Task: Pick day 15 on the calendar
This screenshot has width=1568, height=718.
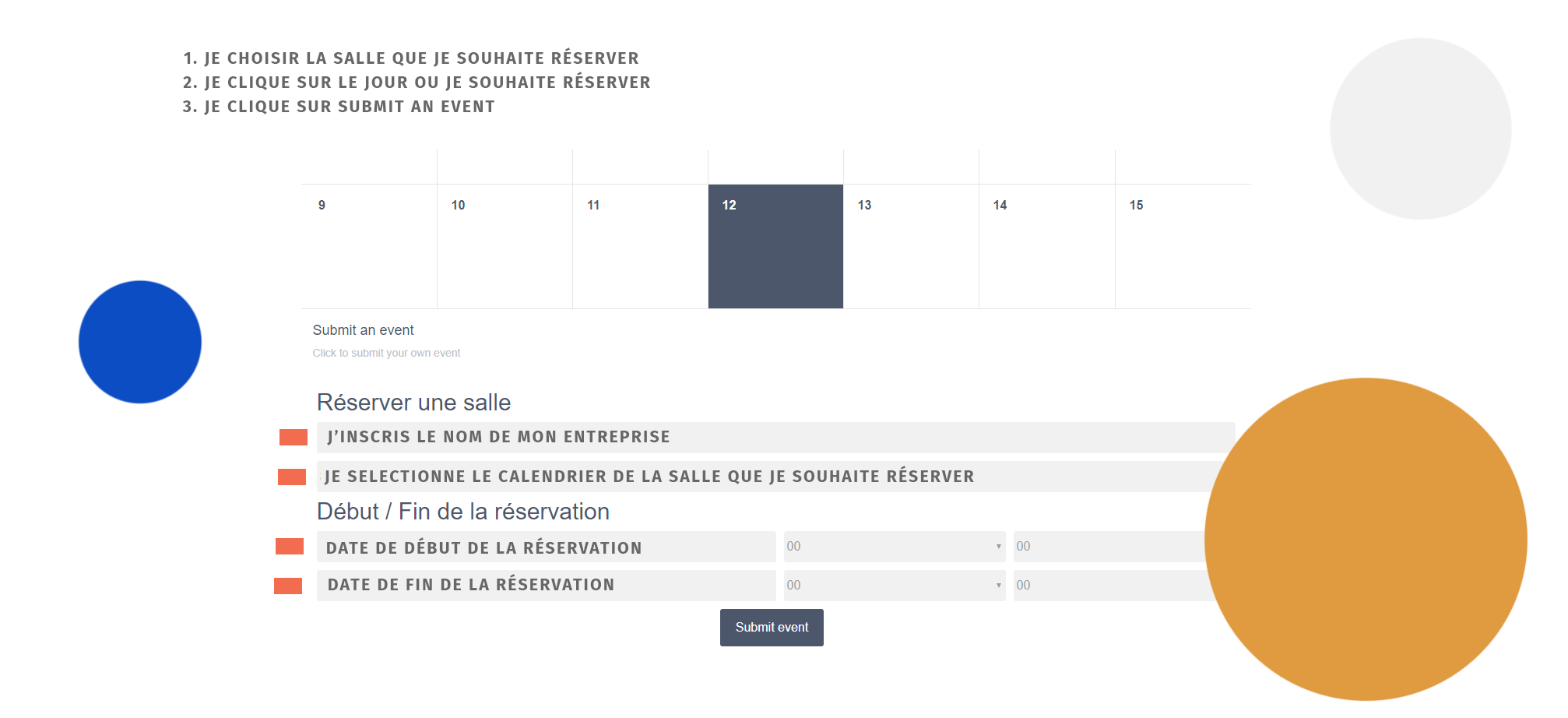Action: 1183,245
